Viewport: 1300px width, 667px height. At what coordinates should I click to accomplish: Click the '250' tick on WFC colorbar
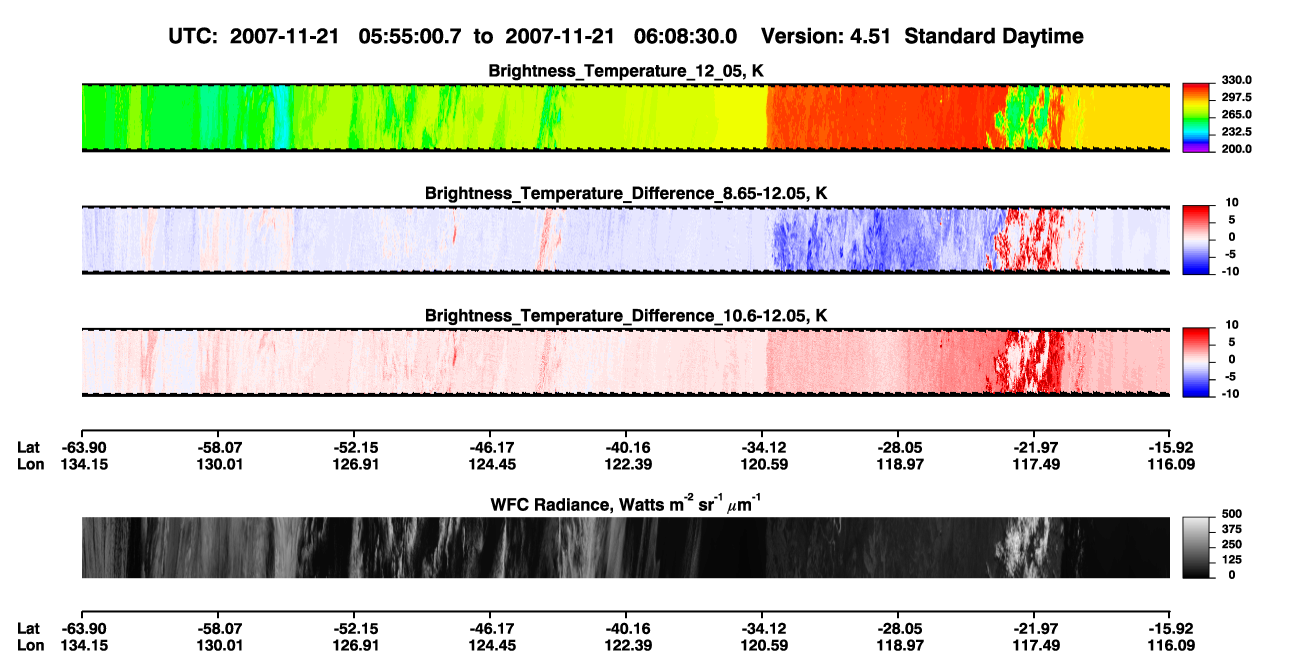tap(1231, 546)
